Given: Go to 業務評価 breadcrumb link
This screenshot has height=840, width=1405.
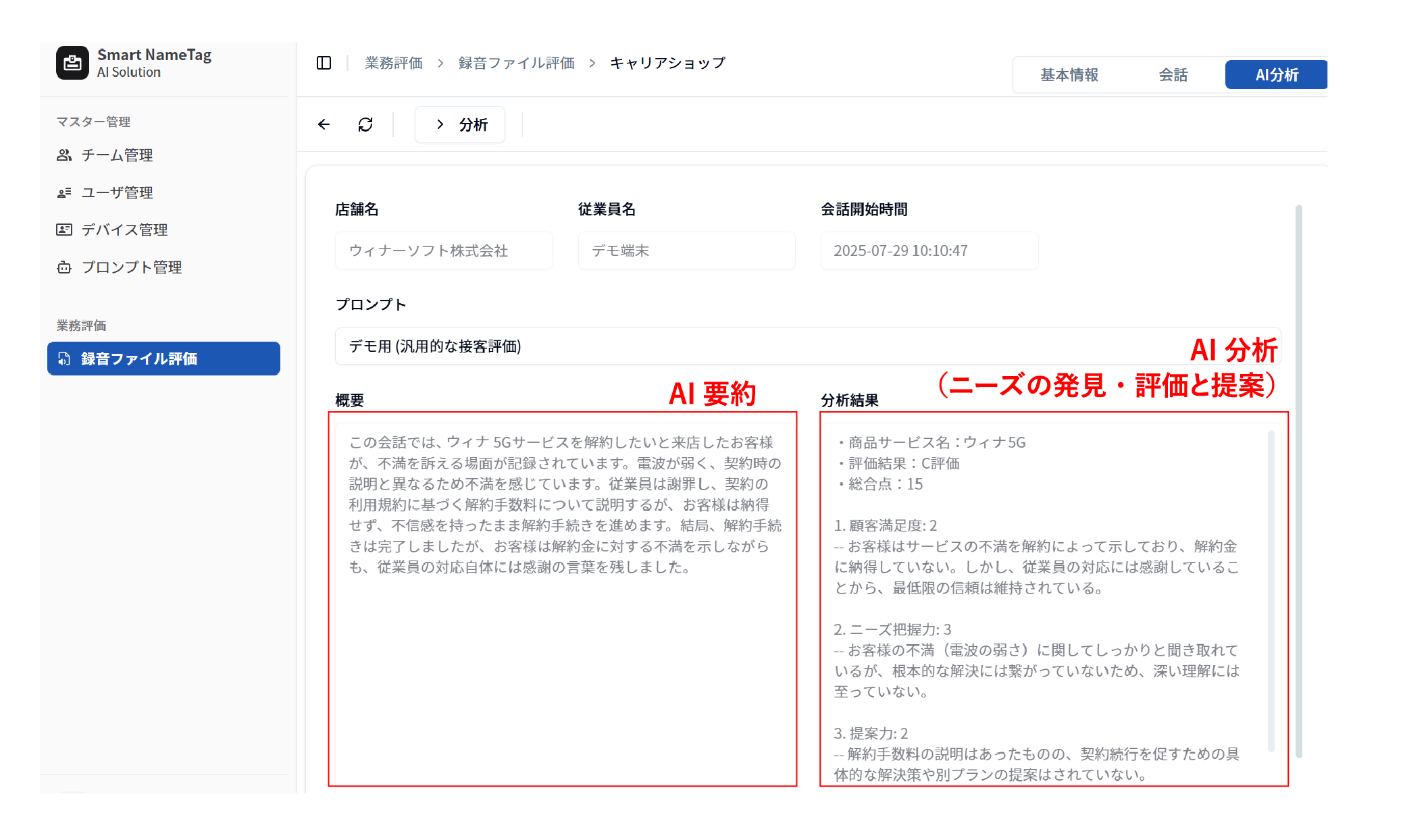Looking at the screenshot, I should click(393, 63).
